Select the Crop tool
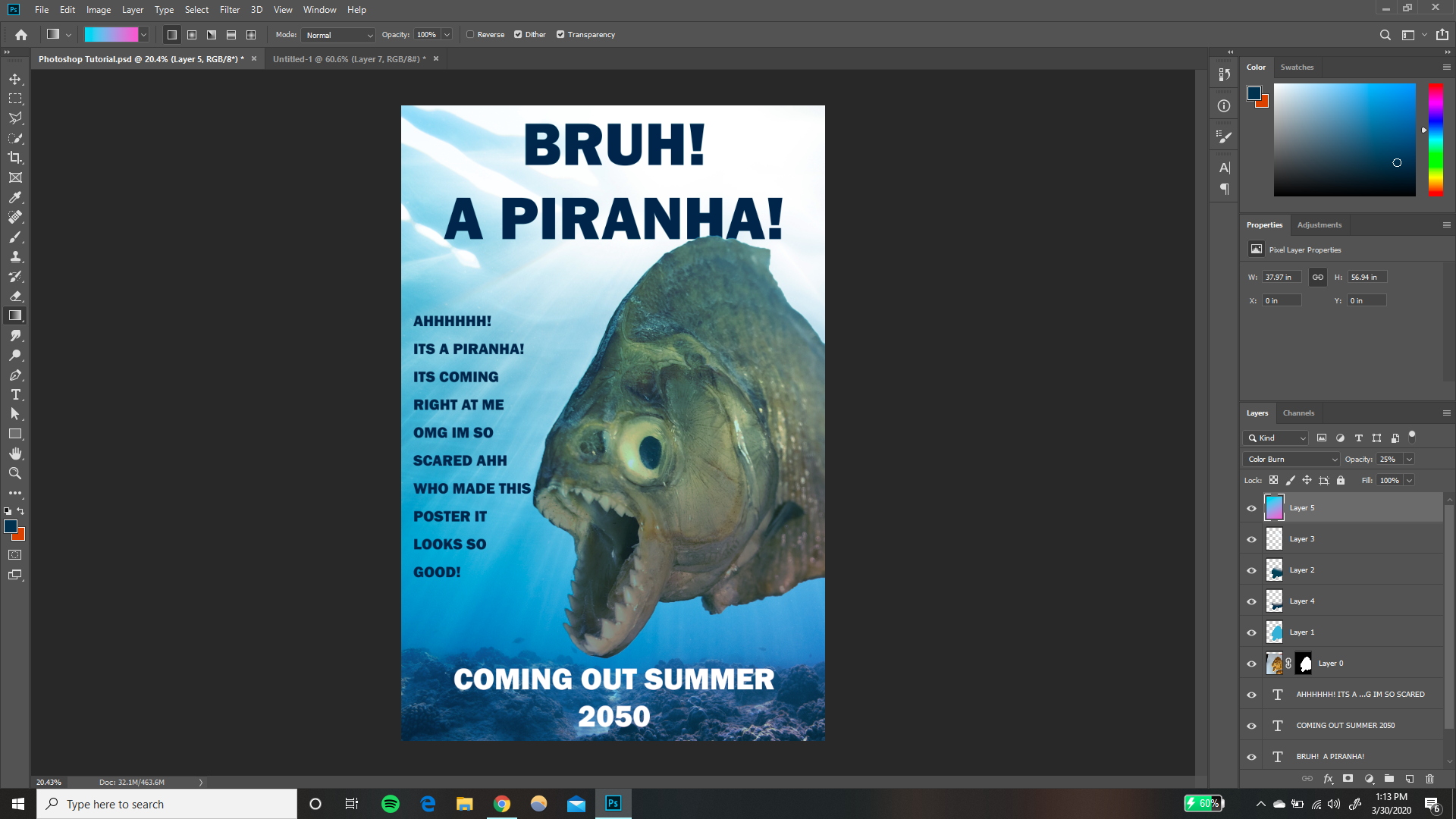The width and height of the screenshot is (1456, 819). point(15,158)
